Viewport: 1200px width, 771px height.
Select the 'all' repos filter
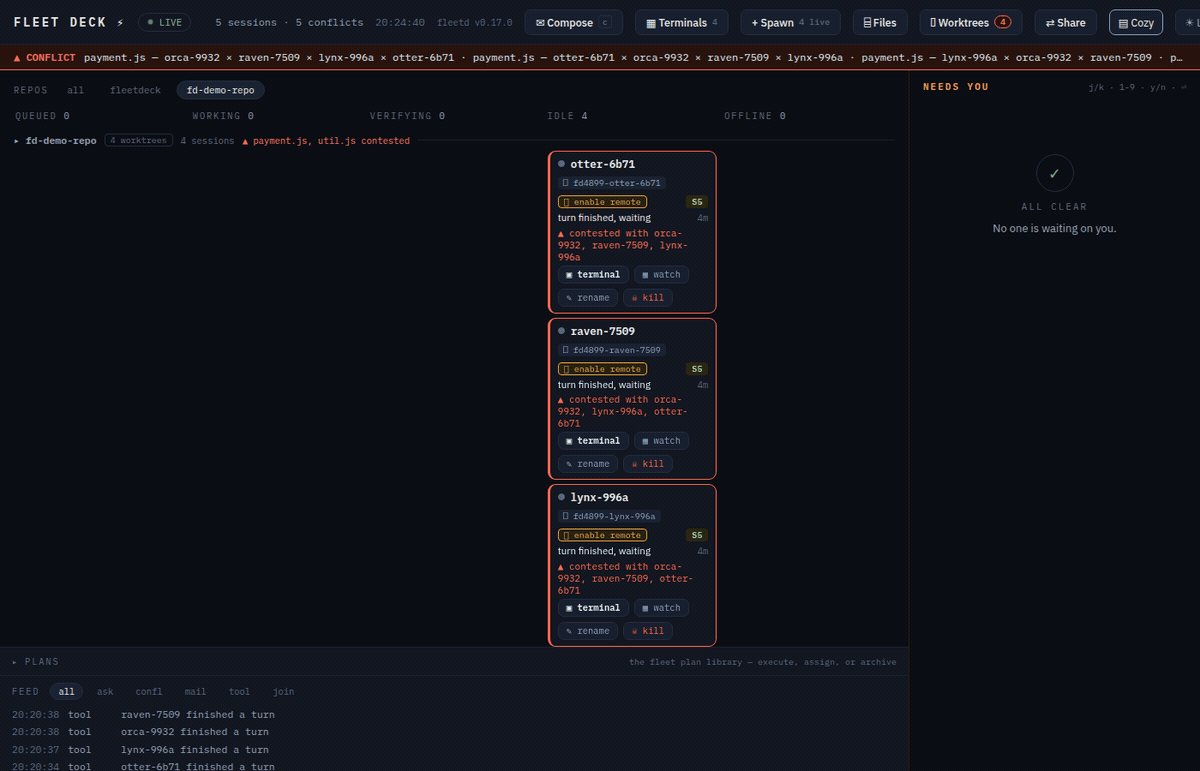click(75, 90)
